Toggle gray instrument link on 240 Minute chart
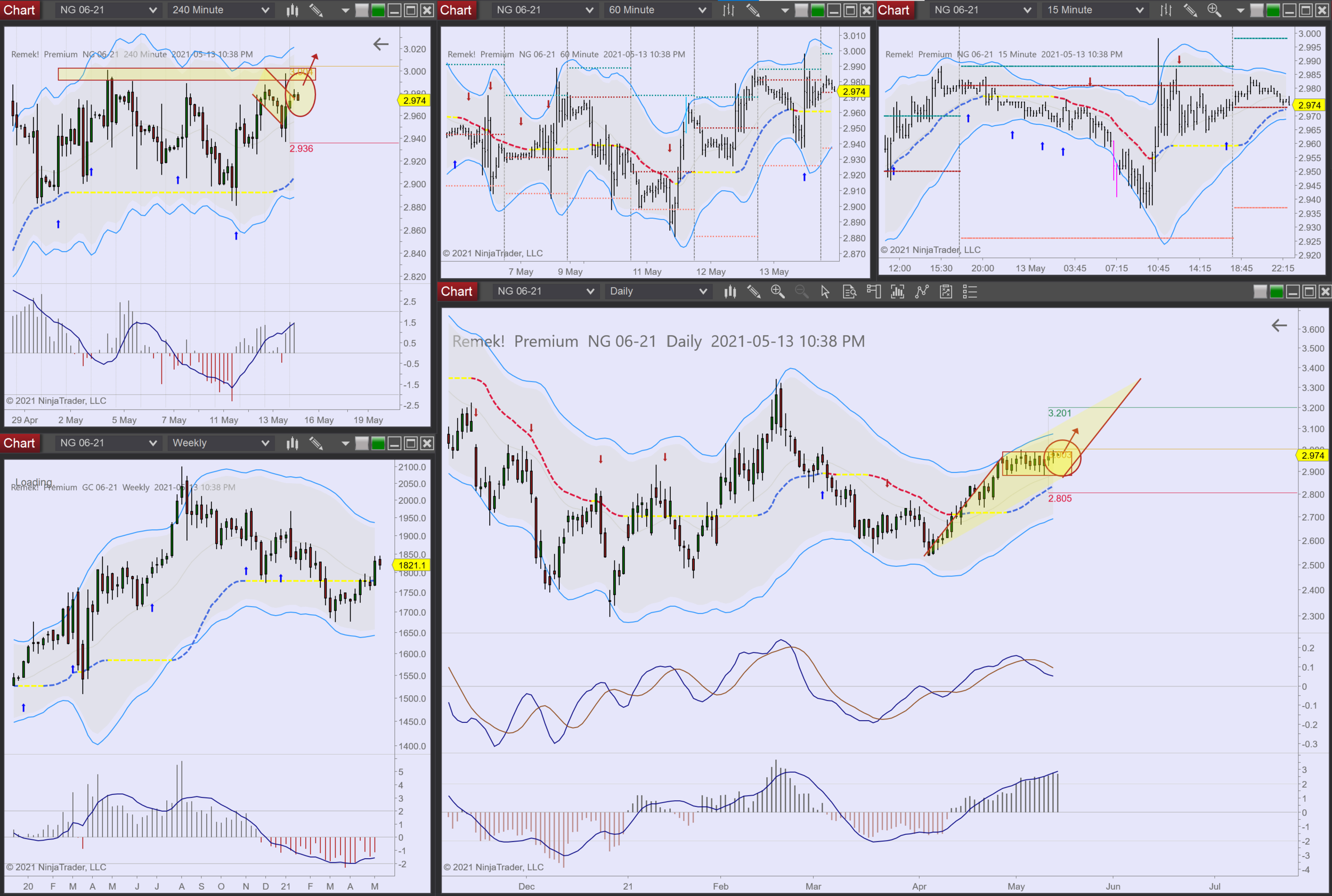This screenshot has width=1332, height=896. 362,10
